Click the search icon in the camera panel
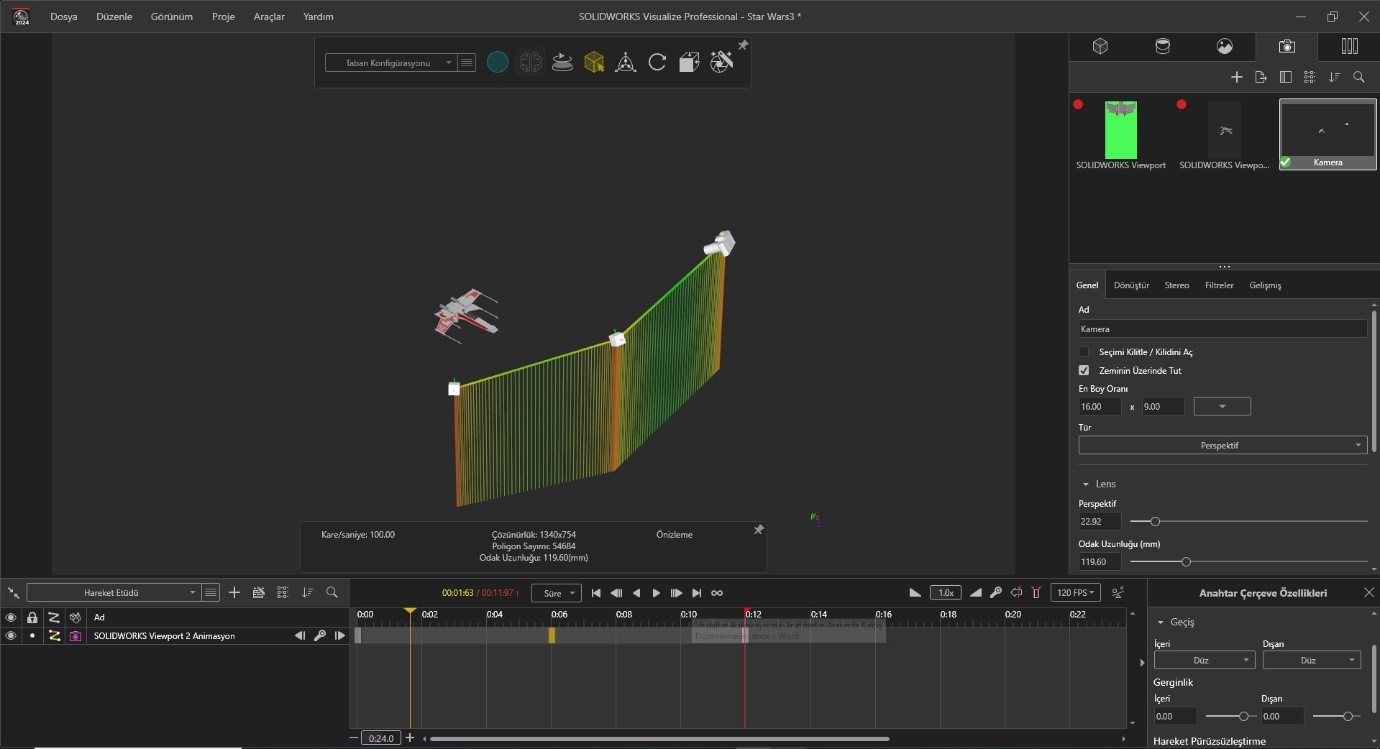Viewport: 1380px width, 749px height. coord(1359,77)
